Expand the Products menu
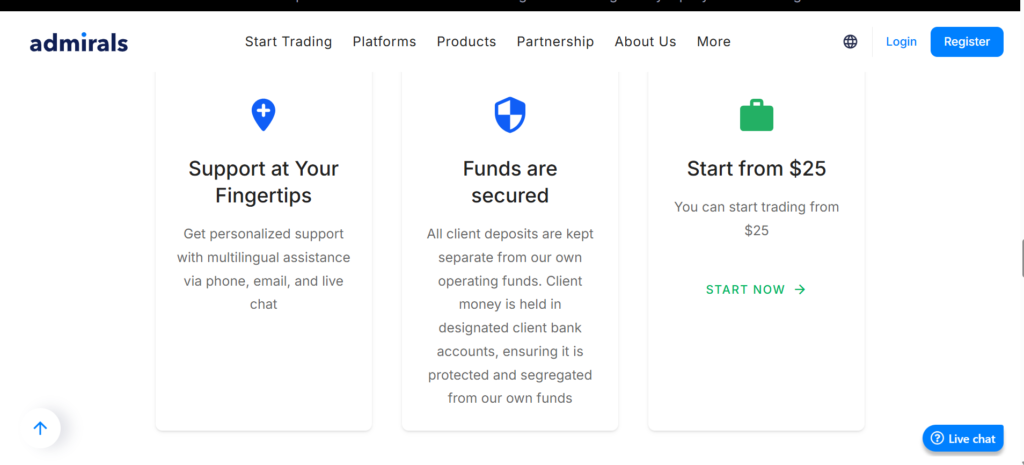The height and width of the screenshot is (465, 1024). point(466,42)
